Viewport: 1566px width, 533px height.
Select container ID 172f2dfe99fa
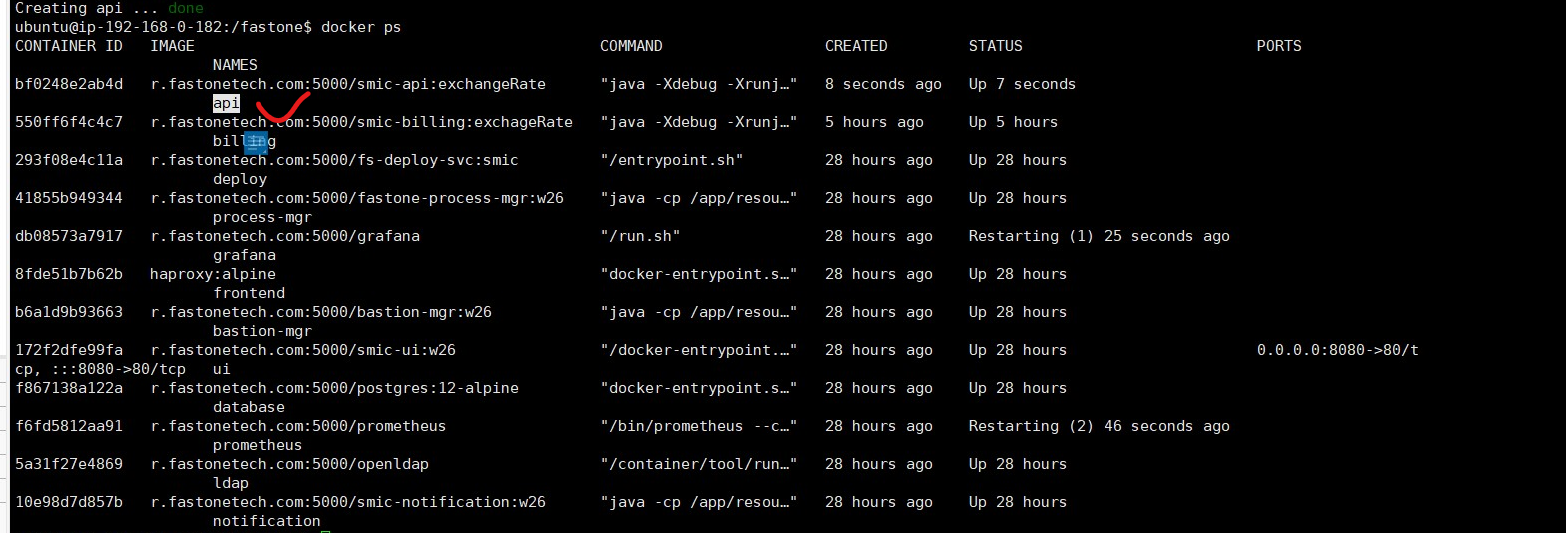pyautogui.click(x=69, y=350)
